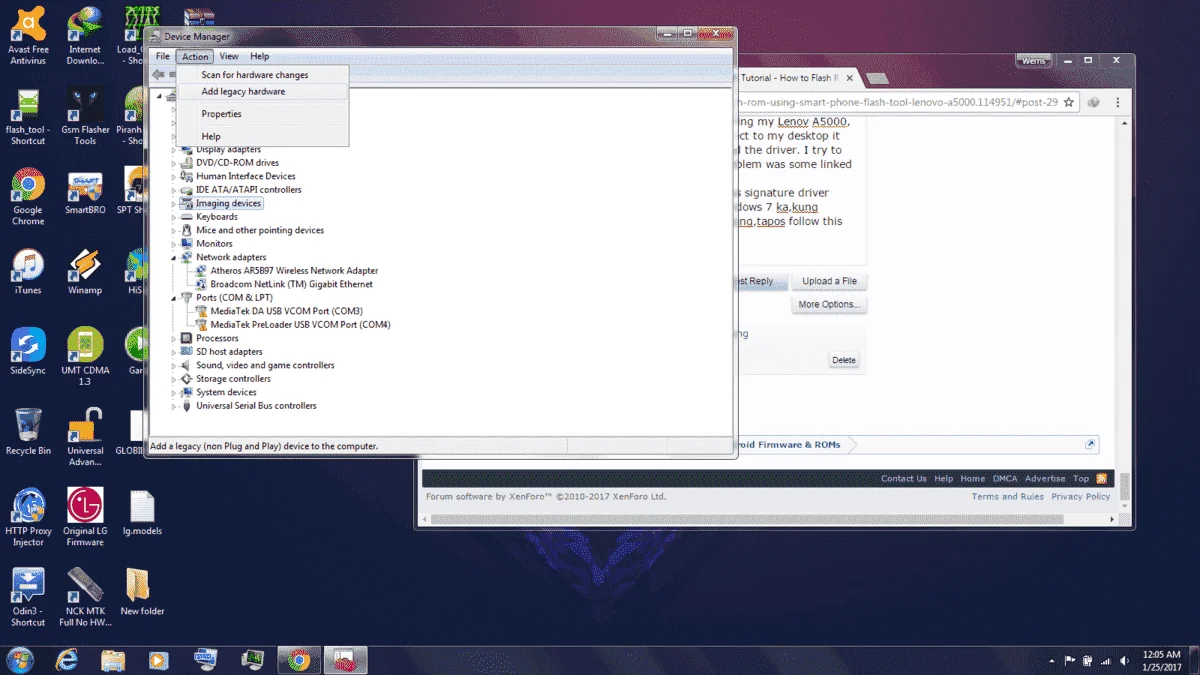Open Windows Explorer from the taskbar

click(x=113, y=660)
